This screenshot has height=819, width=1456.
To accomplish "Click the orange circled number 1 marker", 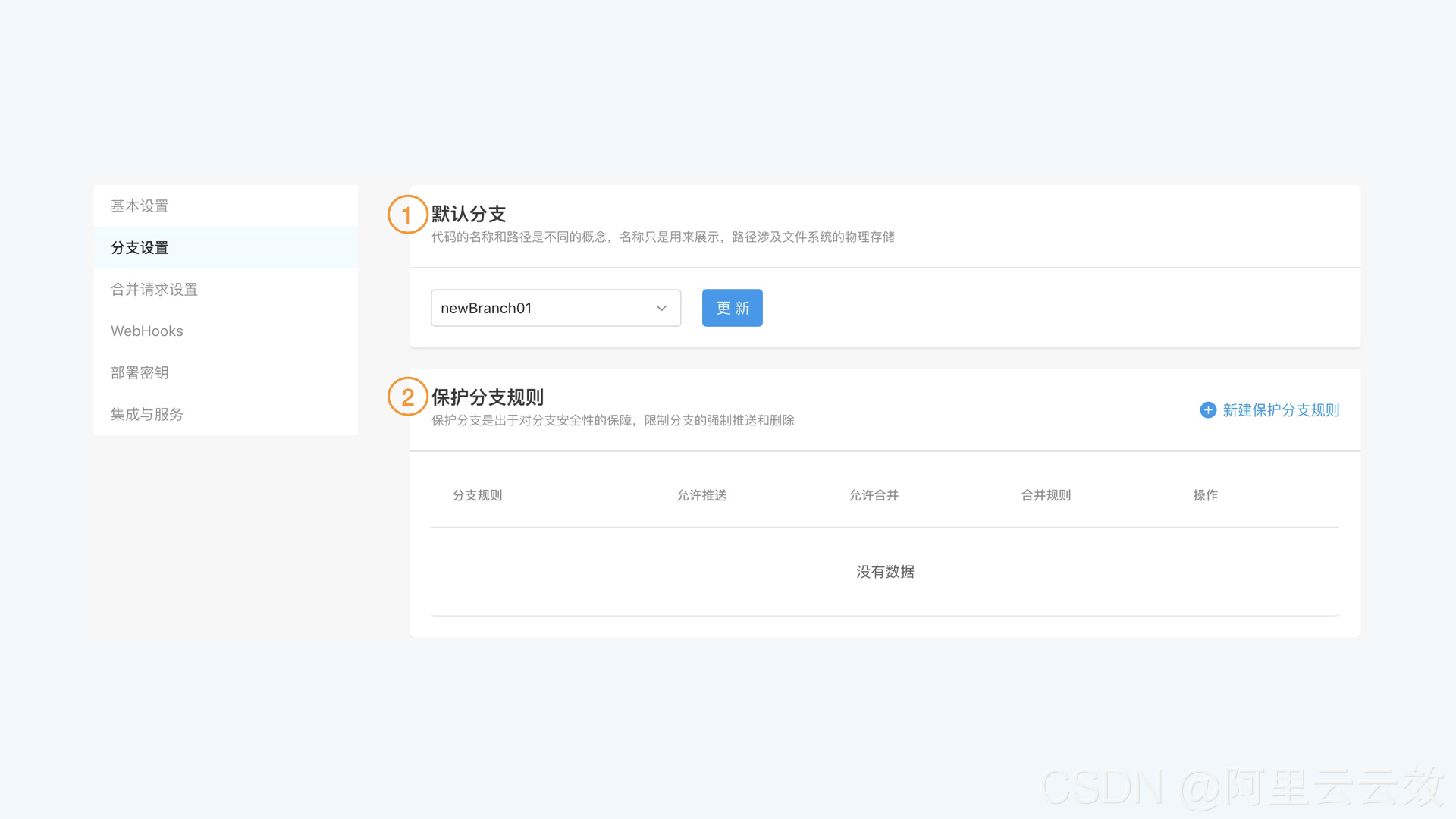I will 407,215.
